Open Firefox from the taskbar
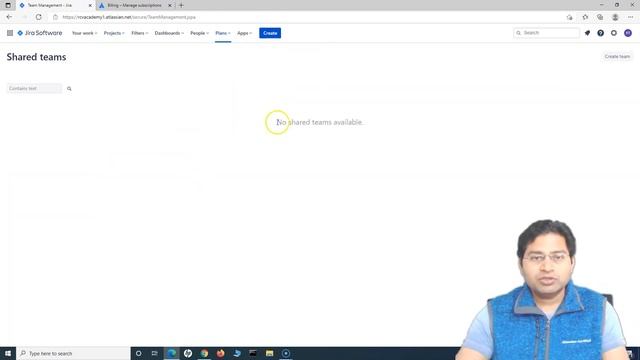The width and height of the screenshot is (640, 360). tap(220, 353)
